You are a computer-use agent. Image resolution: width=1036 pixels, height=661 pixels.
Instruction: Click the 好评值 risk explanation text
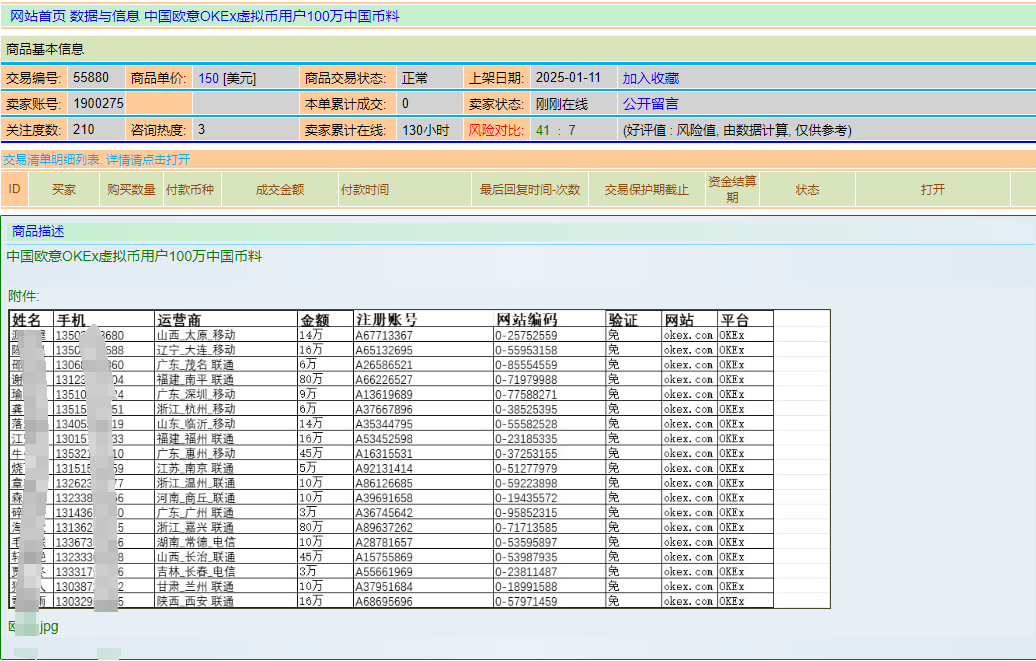pyautogui.click(x=737, y=130)
